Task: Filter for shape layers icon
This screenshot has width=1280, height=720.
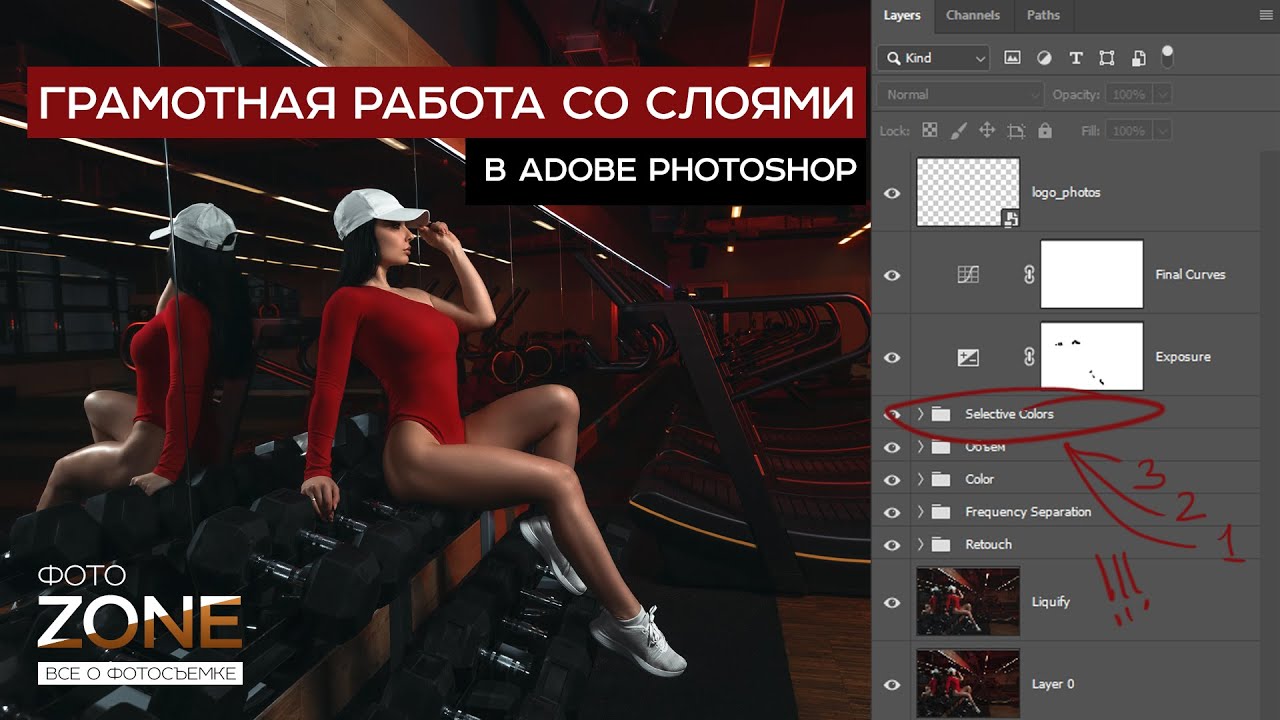Action: (1107, 58)
